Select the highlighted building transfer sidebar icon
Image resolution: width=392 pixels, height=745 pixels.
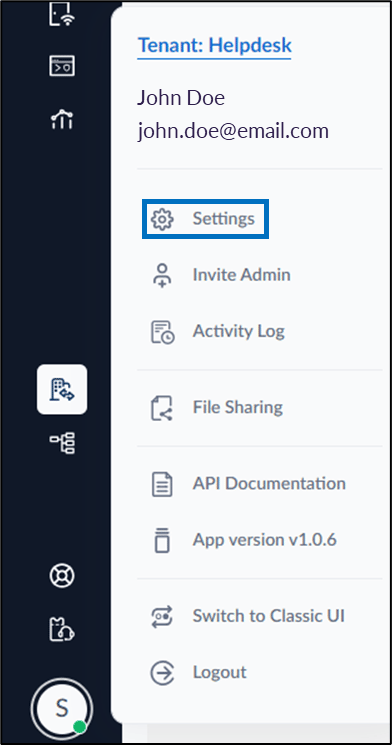(x=62, y=389)
